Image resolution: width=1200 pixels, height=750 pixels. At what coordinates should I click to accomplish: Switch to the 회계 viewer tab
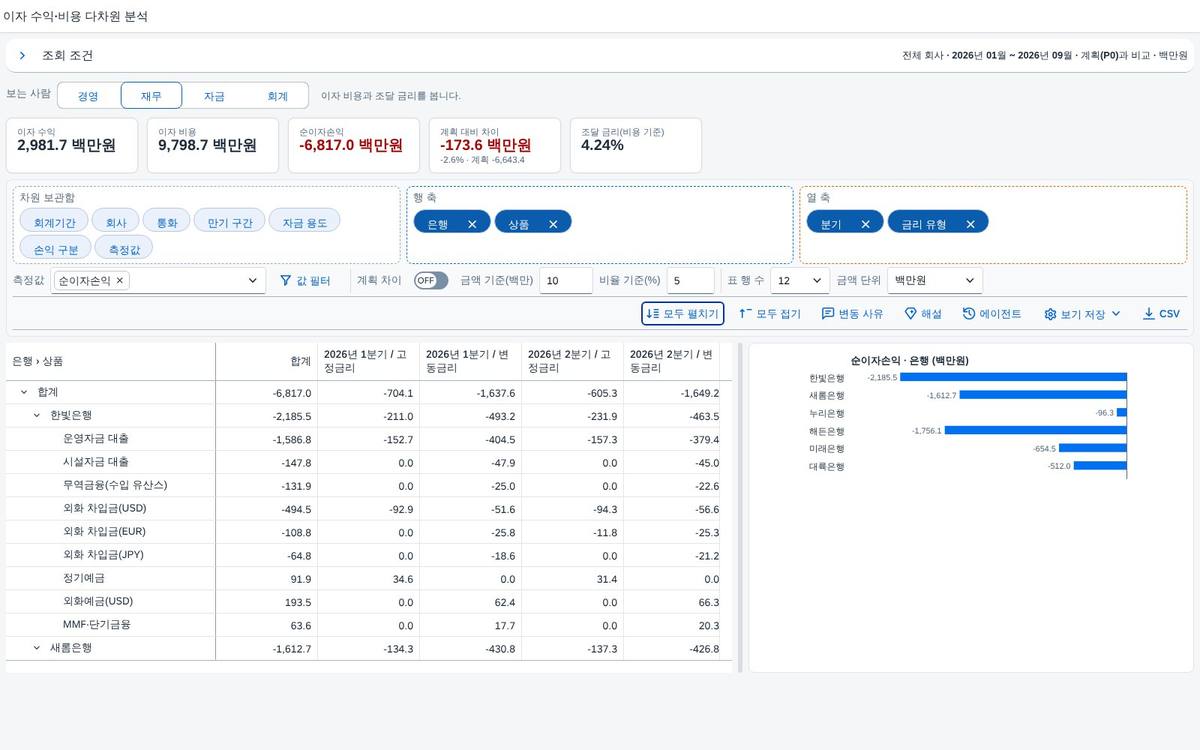point(277,96)
